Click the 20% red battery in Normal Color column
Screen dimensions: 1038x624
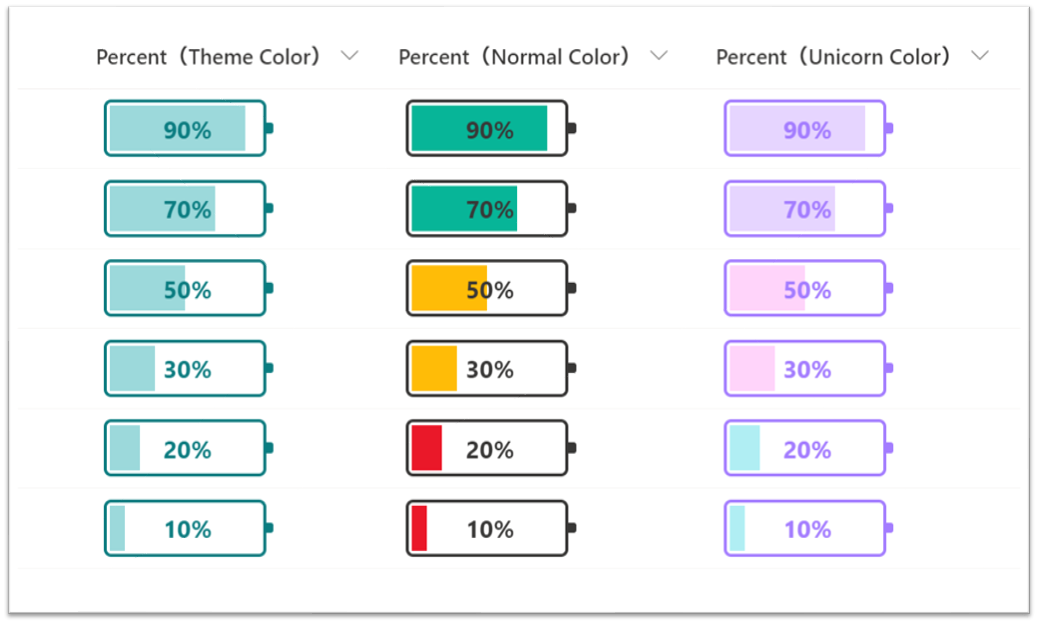(488, 449)
